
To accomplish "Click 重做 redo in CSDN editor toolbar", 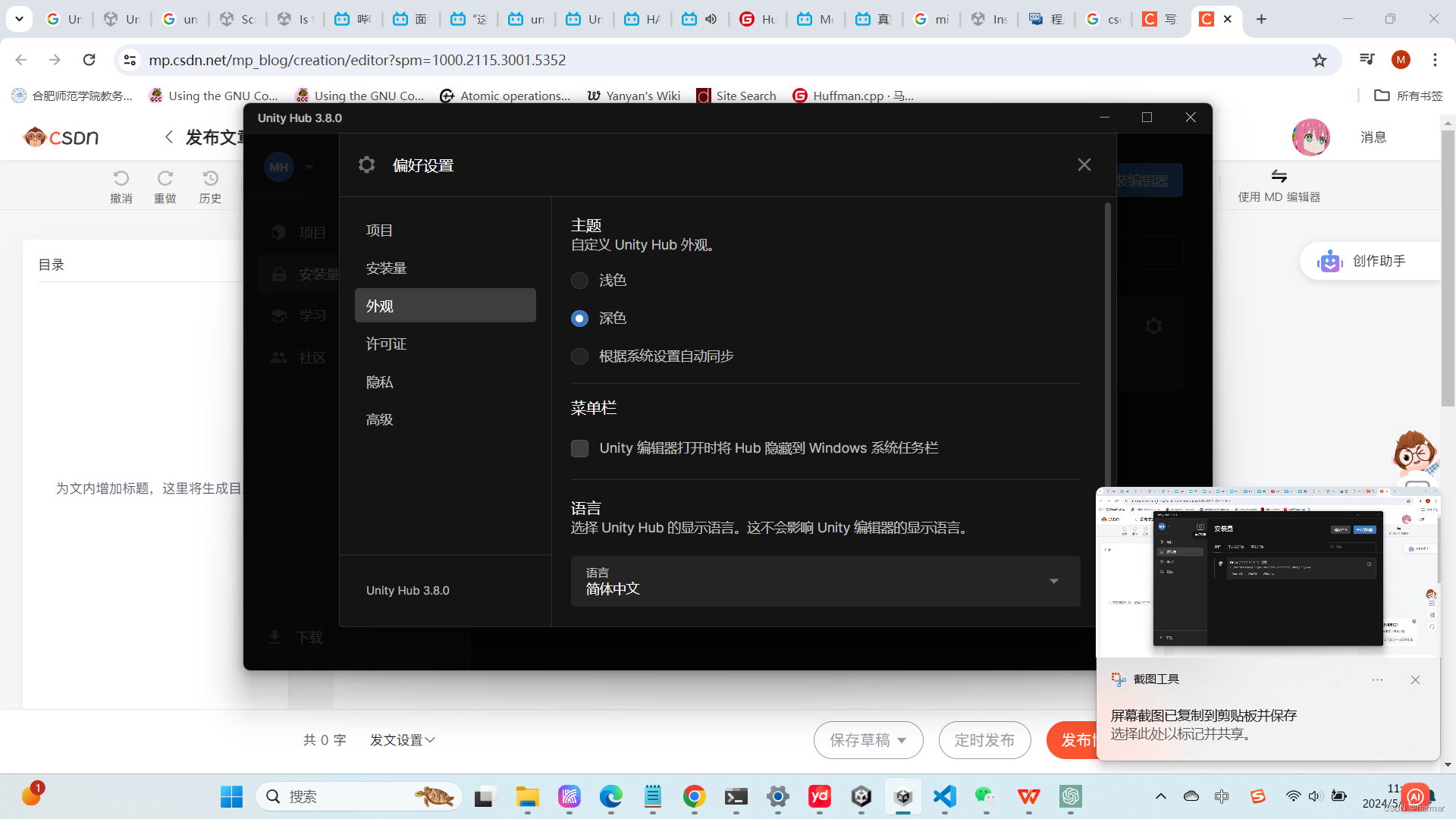I will point(165,187).
